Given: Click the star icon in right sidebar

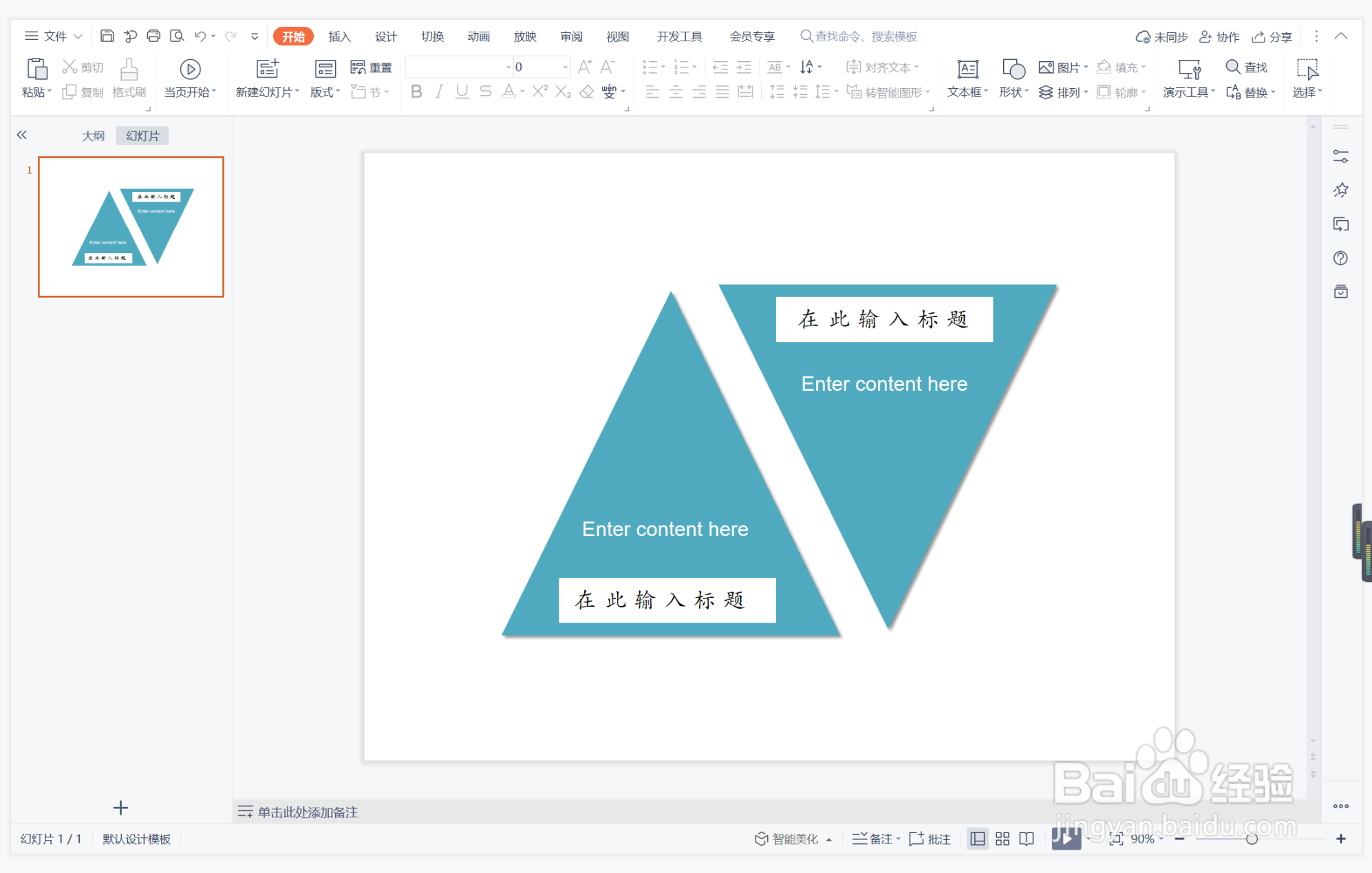Looking at the screenshot, I should [1340, 190].
